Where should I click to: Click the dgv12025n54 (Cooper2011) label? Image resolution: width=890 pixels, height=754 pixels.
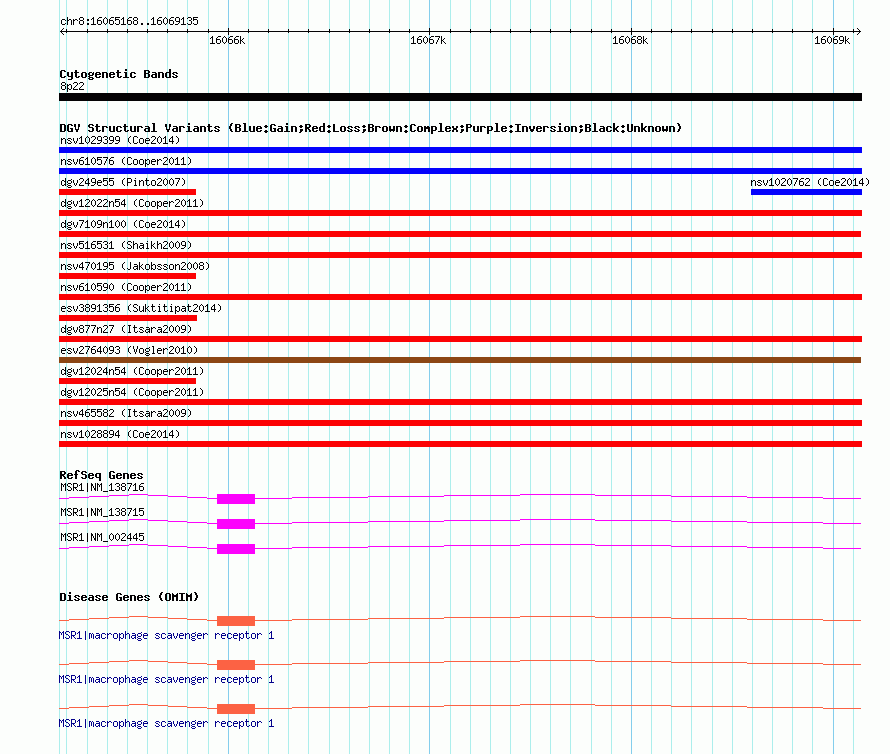click(x=132, y=392)
